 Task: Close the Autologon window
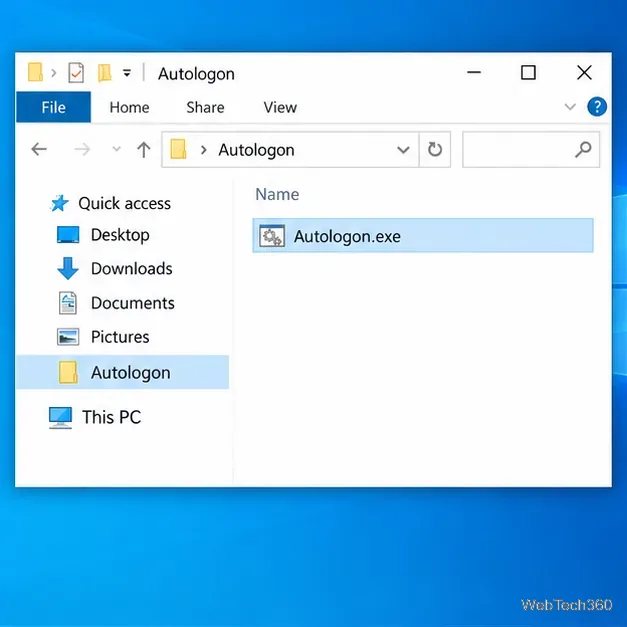click(584, 73)
